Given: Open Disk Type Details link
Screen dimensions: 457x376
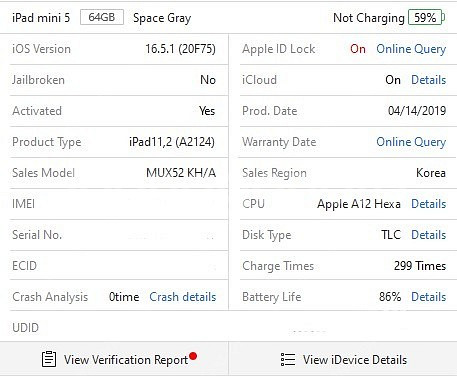Looking at the screenshot, I should pos(428,235).
